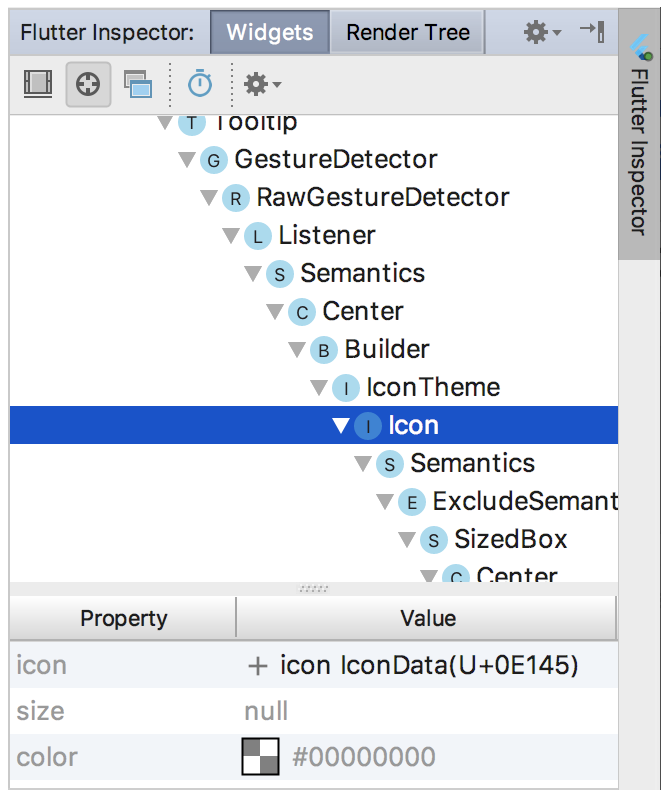Viewport: 662px width, 794px height.
Task: Click the Flutter logo on the side tab
Action: click(641, 47)
